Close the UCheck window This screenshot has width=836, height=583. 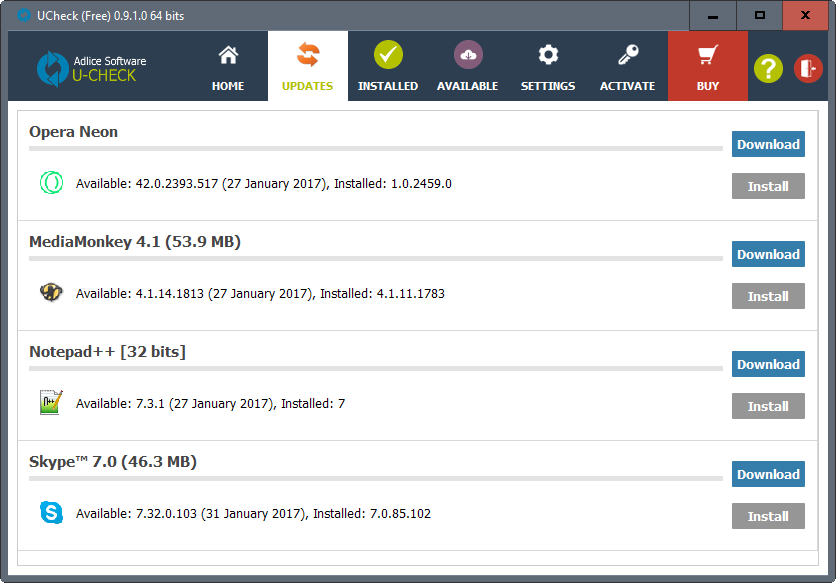805,15
